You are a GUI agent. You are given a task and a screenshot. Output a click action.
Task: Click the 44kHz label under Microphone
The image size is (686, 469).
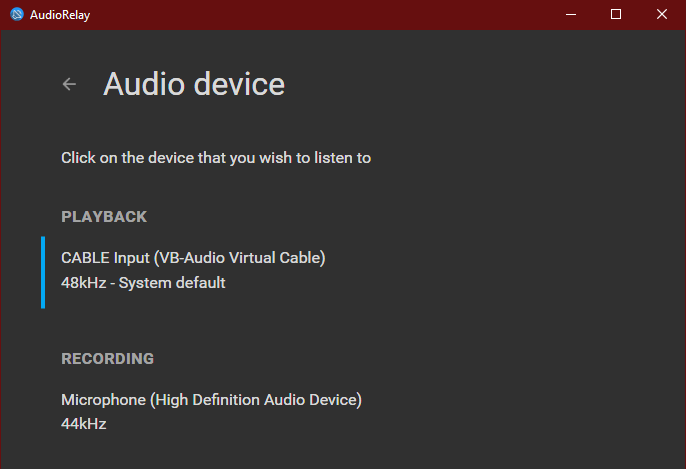pyautogui.click(x=84, y=424)
